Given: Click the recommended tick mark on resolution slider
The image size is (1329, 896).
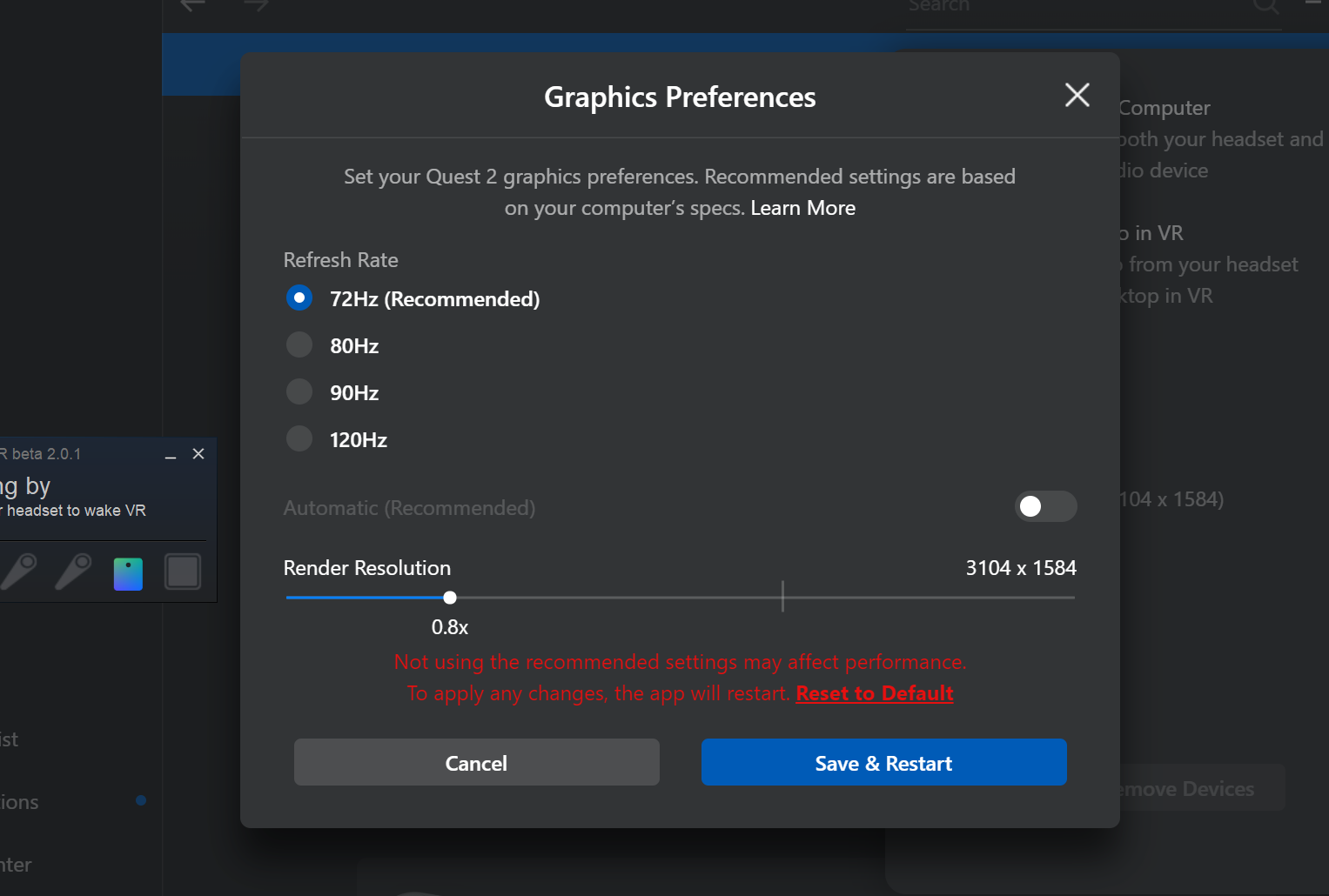Looking at the screenshot, I should [x=782, y=597].
